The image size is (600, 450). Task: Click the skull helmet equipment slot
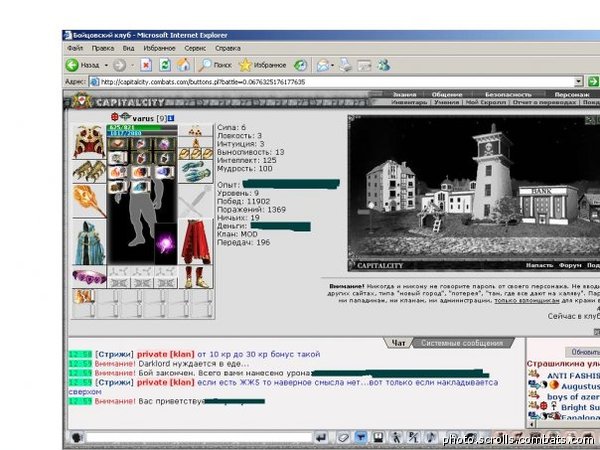point(89,142)
